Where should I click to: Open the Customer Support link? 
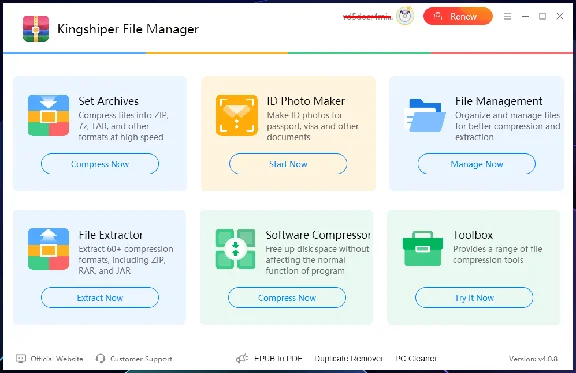pyautogui.click(x=141, y=359)
